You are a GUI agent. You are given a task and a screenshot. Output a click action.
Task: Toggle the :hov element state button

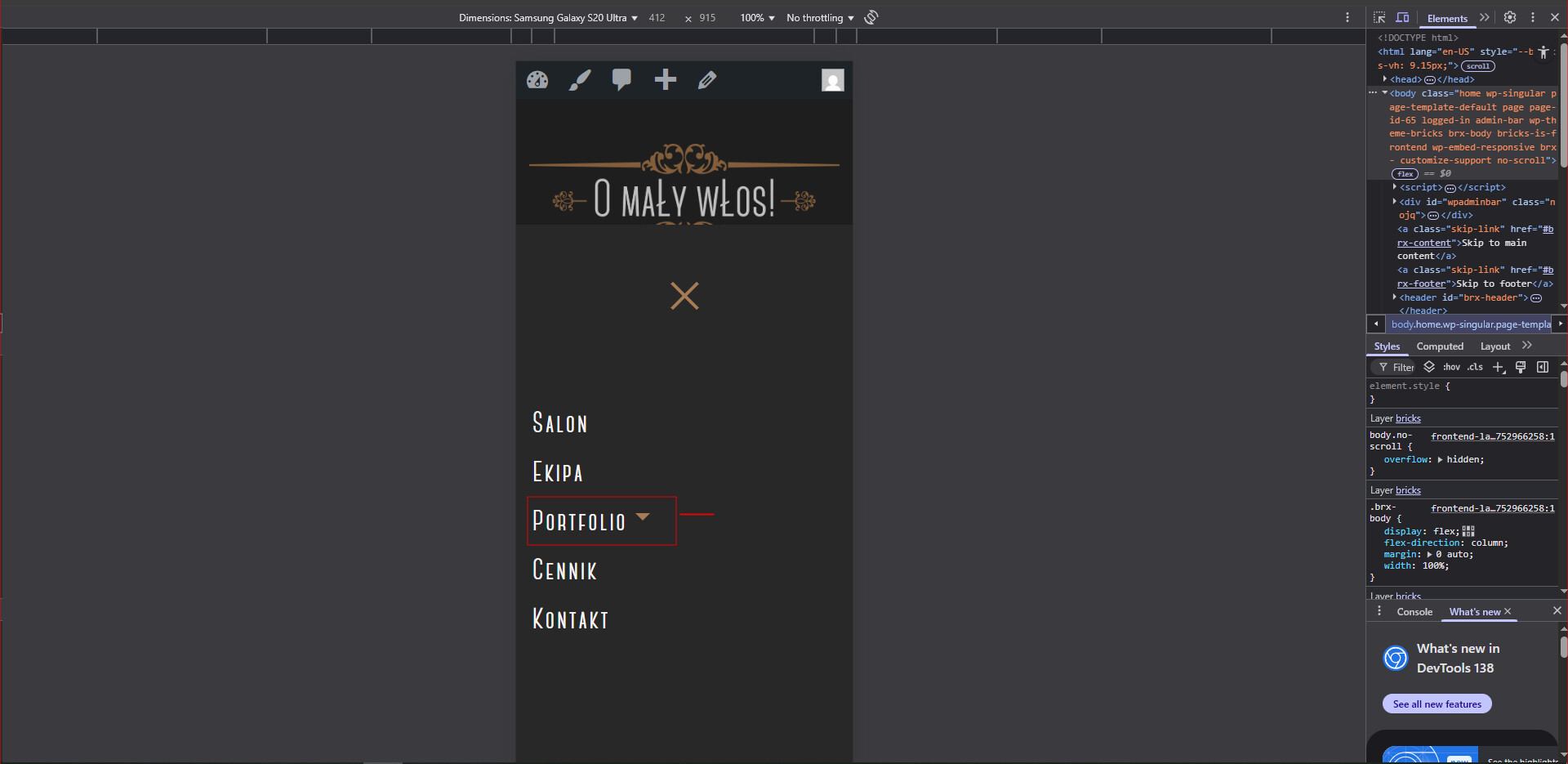(x=1451, y=367)
